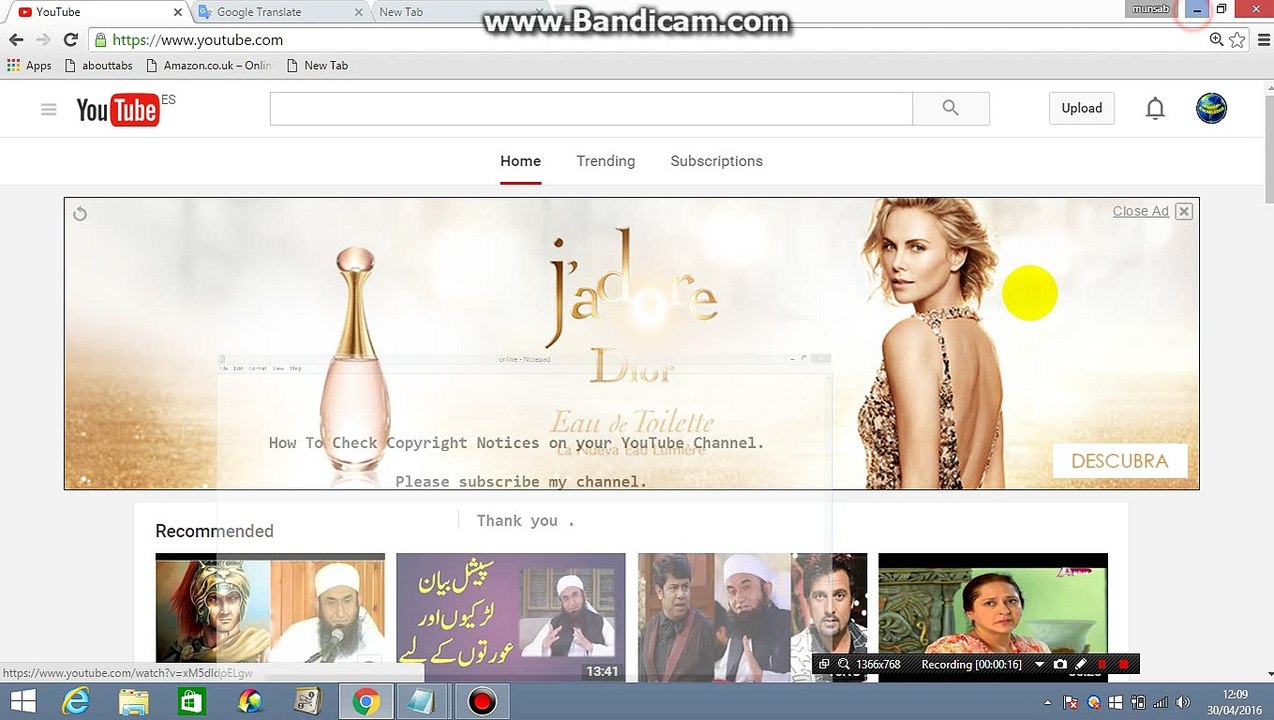This screenshot has height=720, width=1274.
Task: Switch to Notepad in taskbar
Action: [423, 702]
